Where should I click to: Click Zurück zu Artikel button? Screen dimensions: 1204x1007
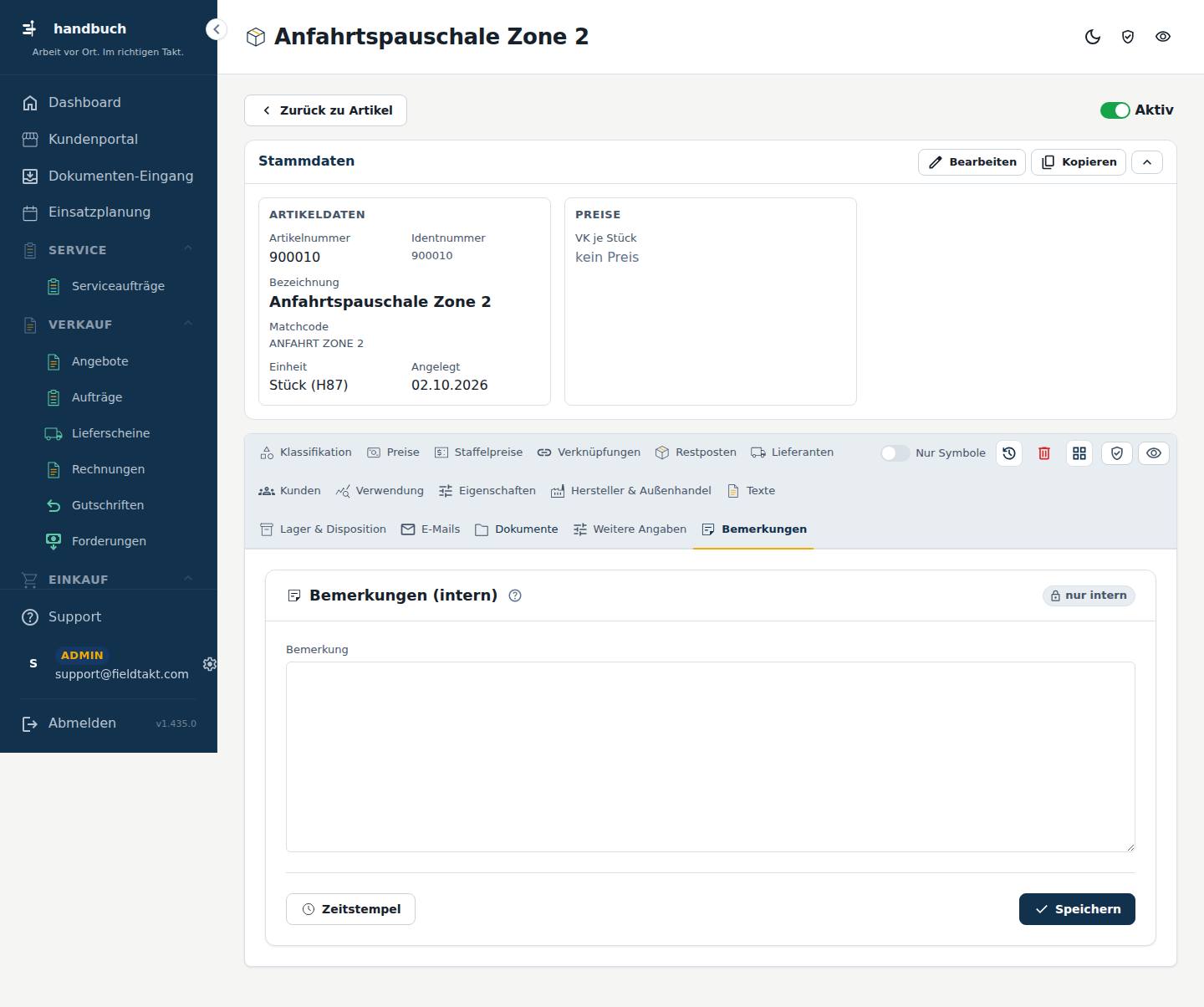click(325, 110)
